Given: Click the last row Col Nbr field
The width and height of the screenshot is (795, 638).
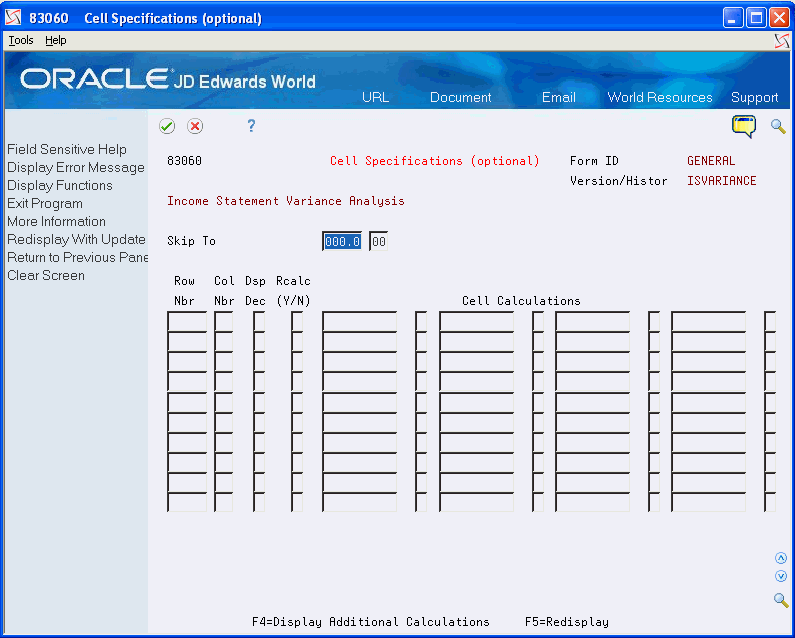Looking at the screenshot, I should (x=224, y=502).
